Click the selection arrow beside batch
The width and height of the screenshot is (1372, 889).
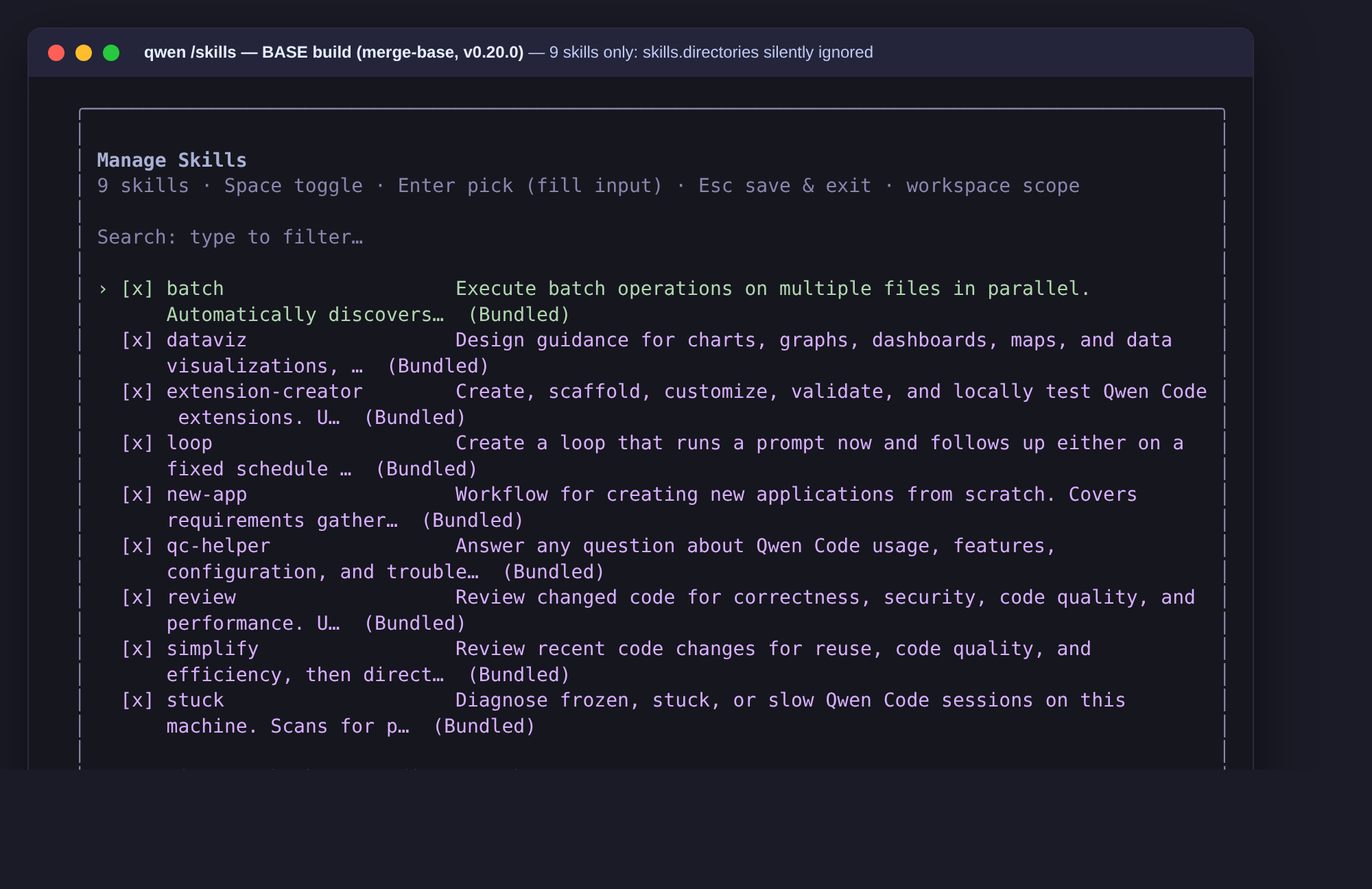[103, 289]
